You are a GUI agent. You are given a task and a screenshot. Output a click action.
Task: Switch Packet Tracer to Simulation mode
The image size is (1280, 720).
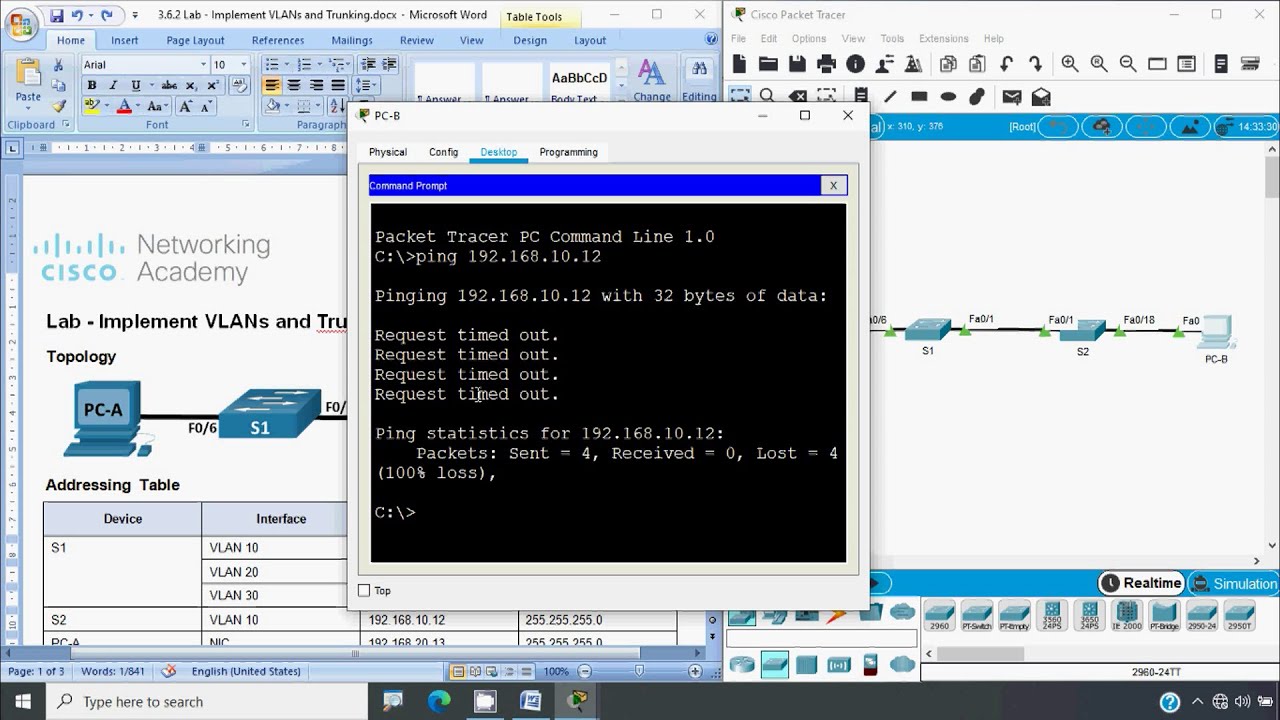coord(1233,583)
